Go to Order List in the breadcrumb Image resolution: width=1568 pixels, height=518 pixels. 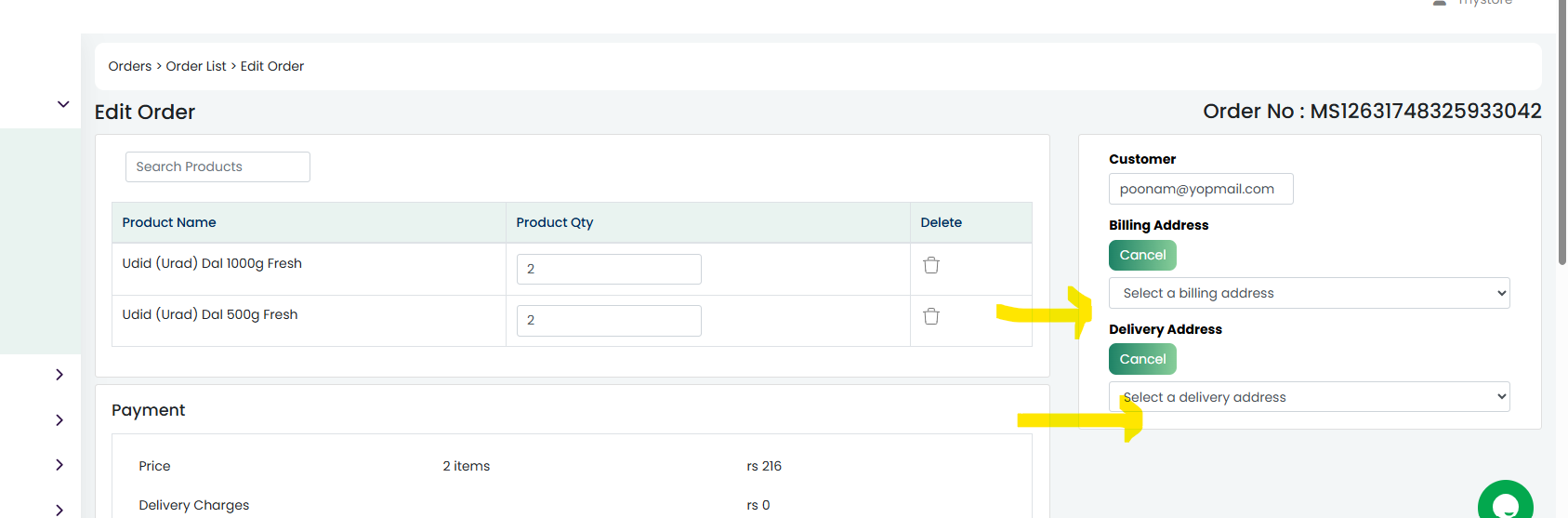click(196, 66)
